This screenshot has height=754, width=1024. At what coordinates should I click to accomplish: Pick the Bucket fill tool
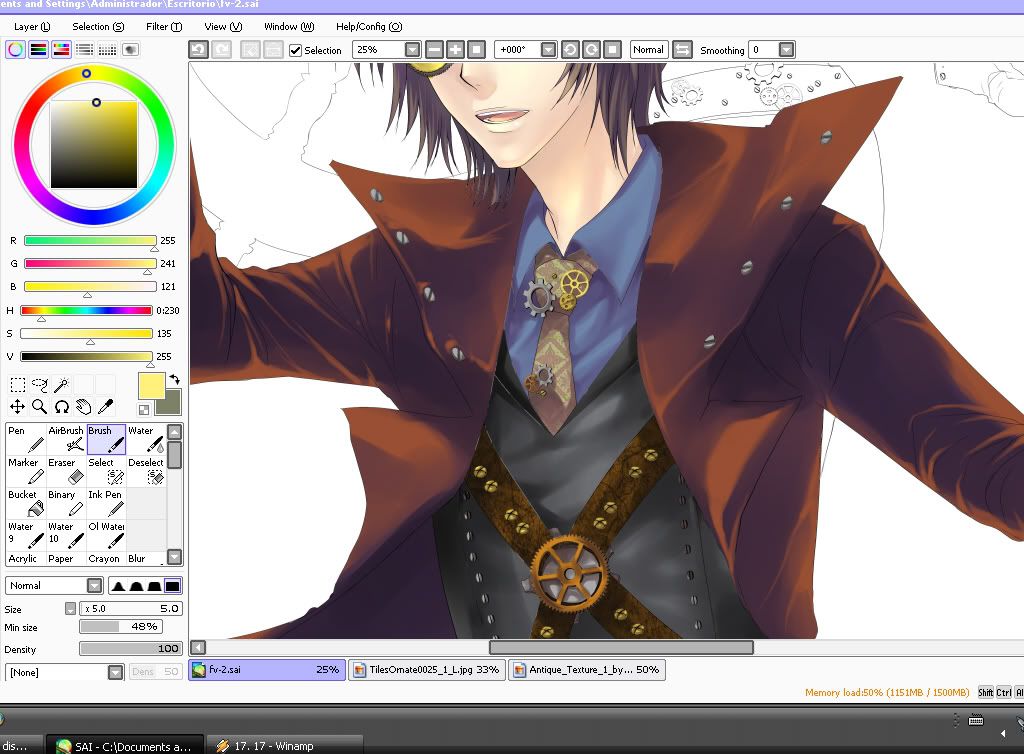point(25,503)
